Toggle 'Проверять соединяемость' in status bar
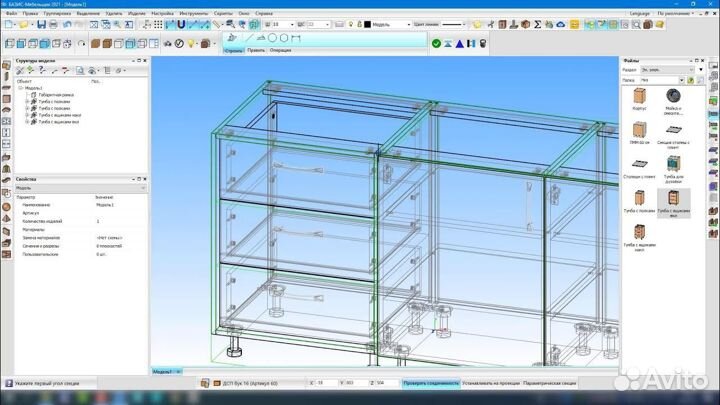 [x=431, y=383]
